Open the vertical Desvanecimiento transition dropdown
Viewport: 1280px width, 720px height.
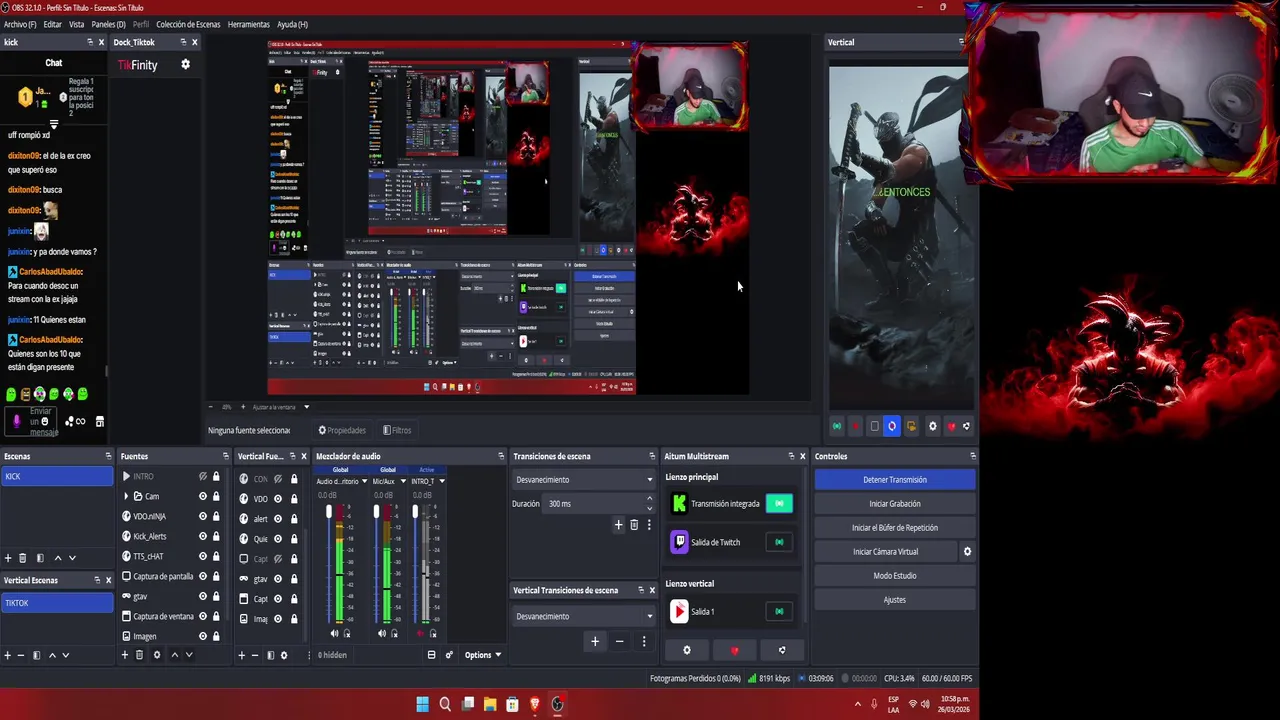click(x=584, y=616)
